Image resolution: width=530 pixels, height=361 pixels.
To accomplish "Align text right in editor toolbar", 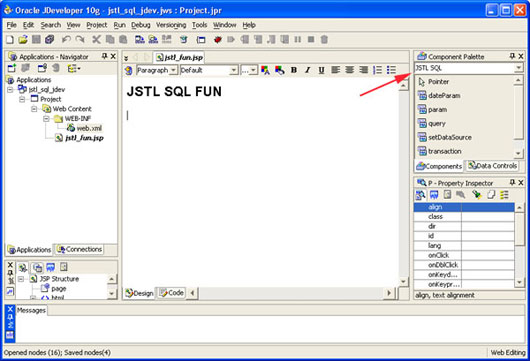I will (363, 70).
